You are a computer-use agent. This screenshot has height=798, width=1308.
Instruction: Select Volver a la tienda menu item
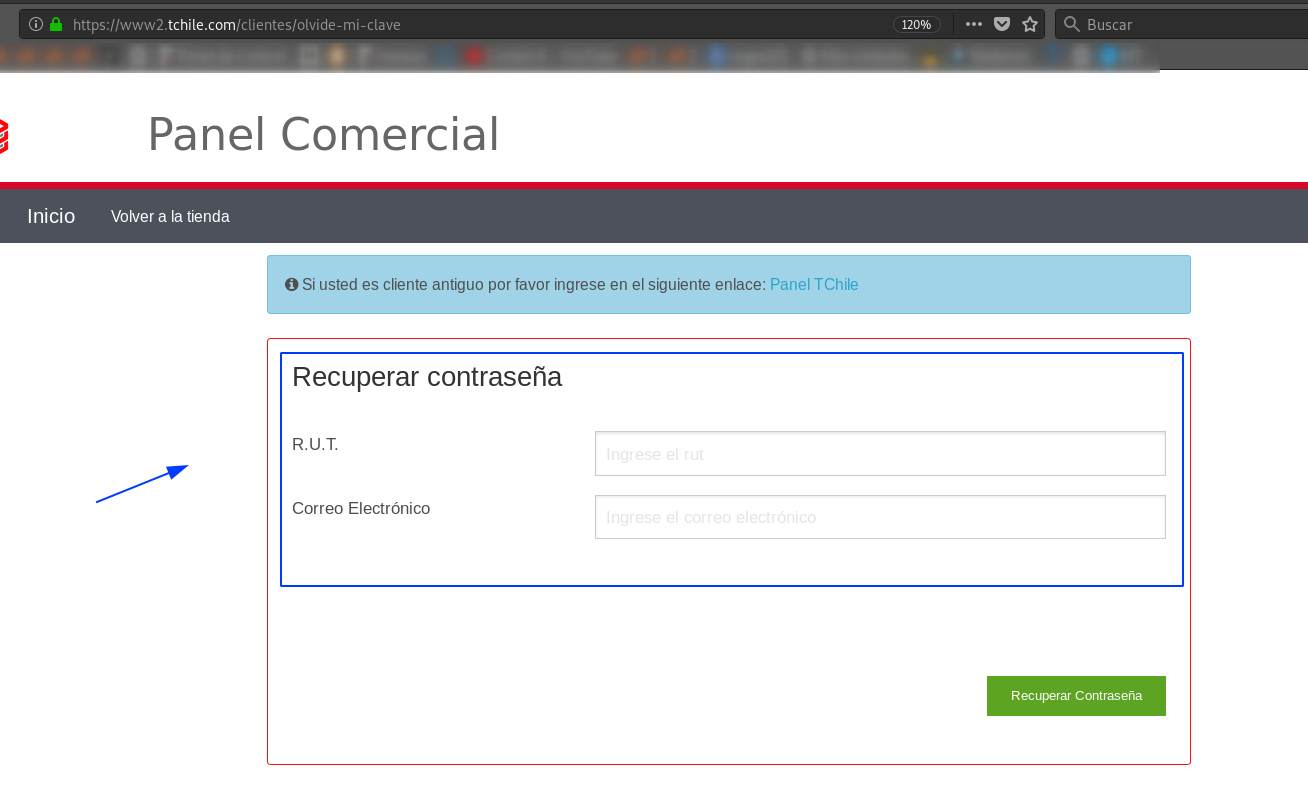click(x=170, y=217)
